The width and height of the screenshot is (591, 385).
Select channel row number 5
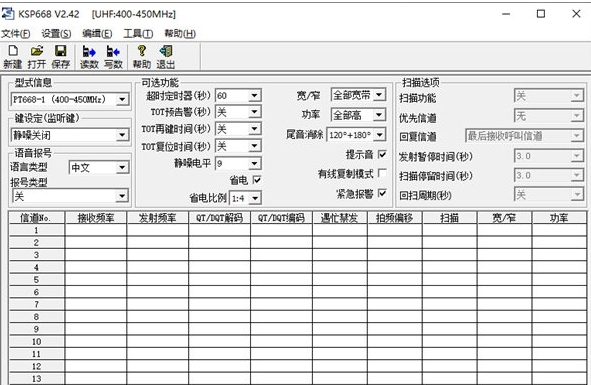click(x=36, y=279)
